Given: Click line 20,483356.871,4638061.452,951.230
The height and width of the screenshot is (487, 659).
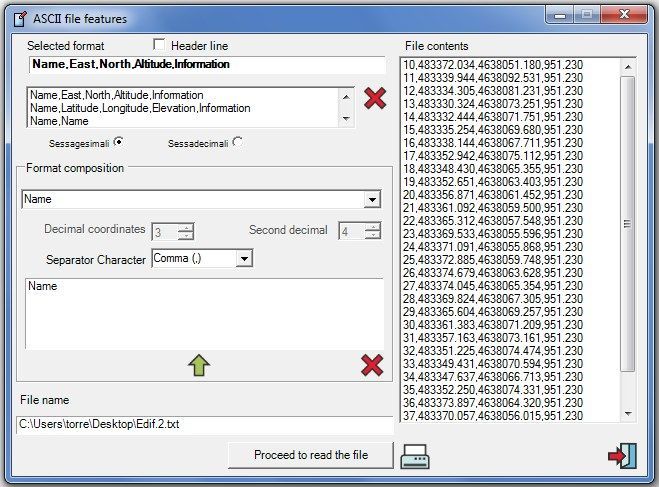Looking at the screenshot, I should pos(493,195).
